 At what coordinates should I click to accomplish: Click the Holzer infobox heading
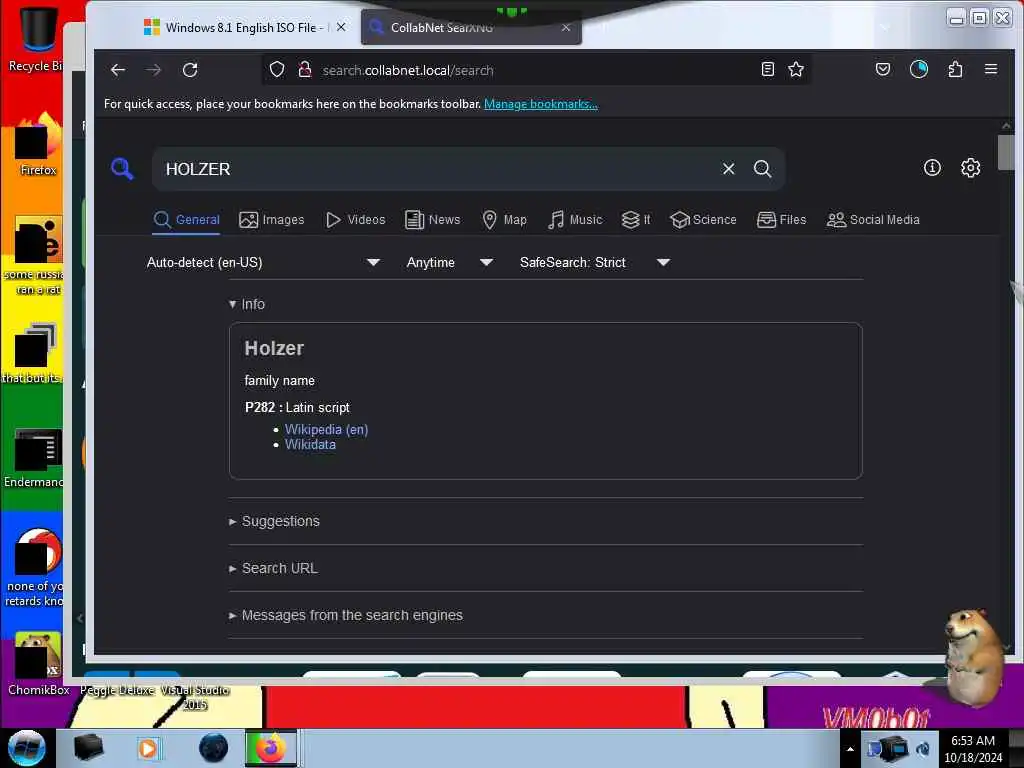(274, 348)
